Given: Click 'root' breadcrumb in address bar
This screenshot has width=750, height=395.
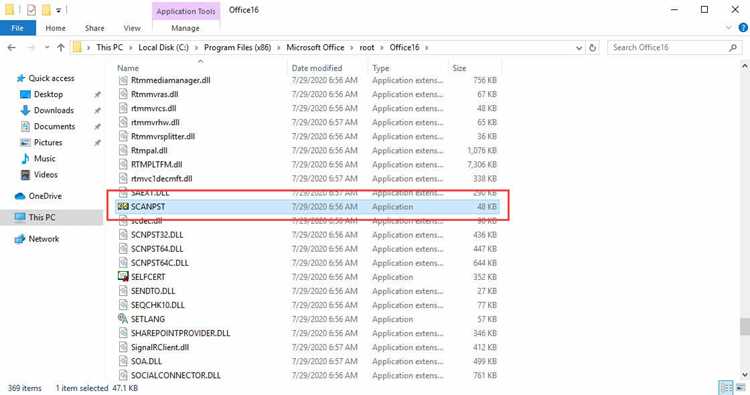Looking at the screenshot, I should pyautogui.click(x=367, y=47).
